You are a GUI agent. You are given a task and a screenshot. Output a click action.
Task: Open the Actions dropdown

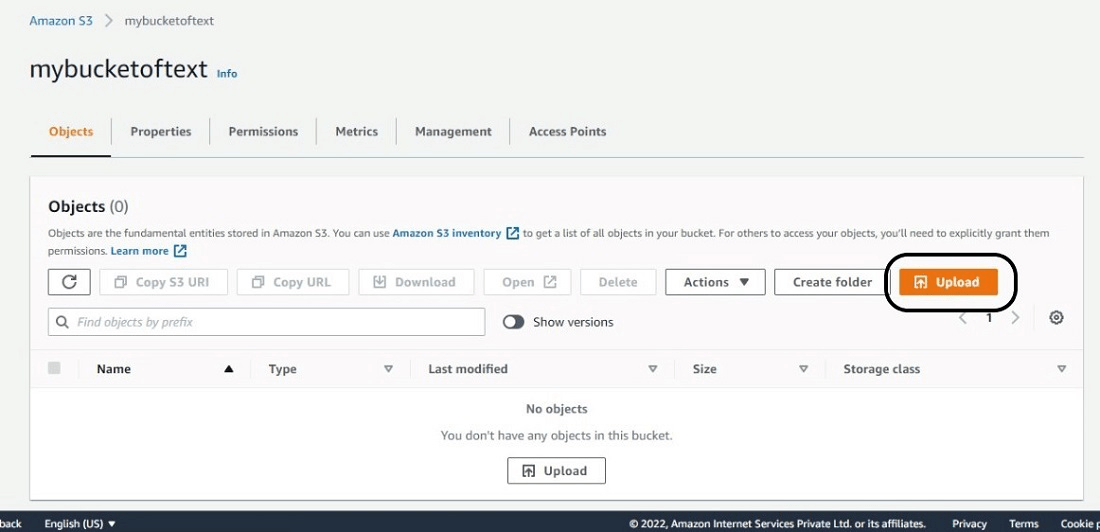coord(715,282)
